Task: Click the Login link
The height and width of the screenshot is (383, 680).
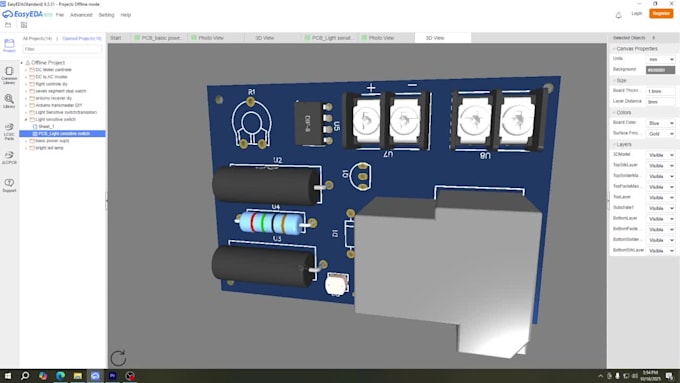Action: tap(637, 14)
